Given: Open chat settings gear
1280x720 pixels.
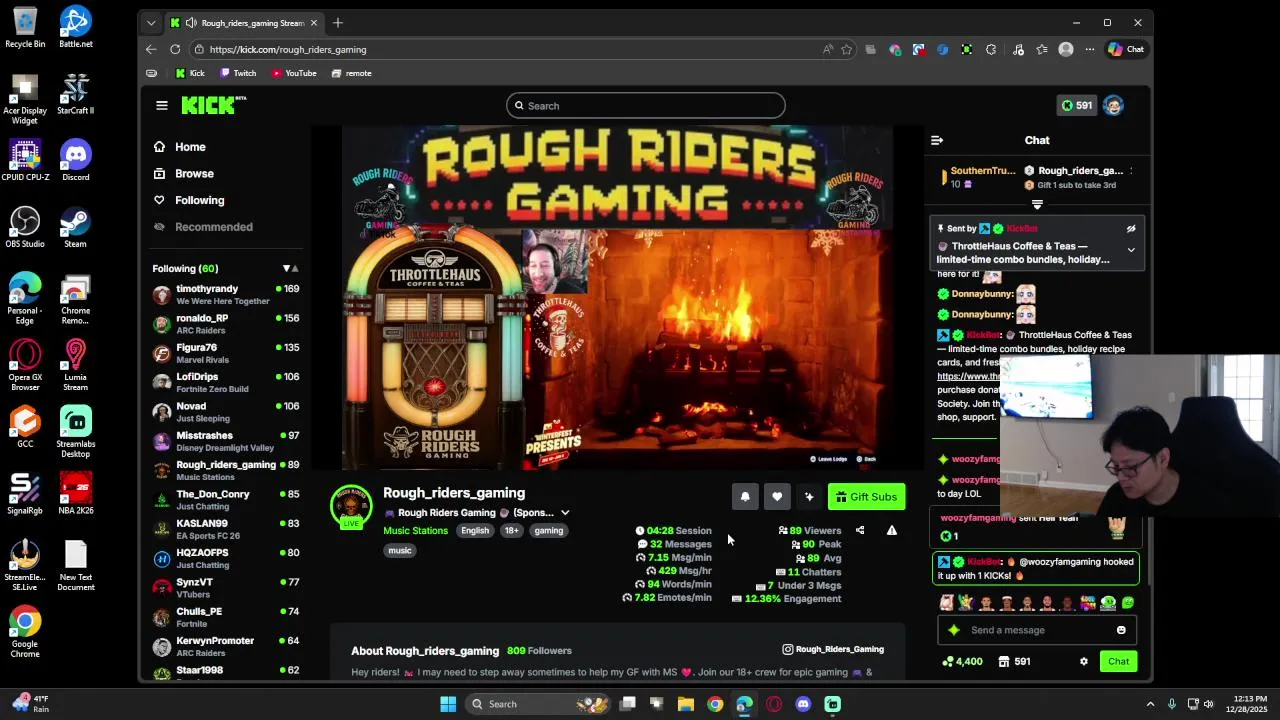Looking at the screenshot, I should 1084,661.
